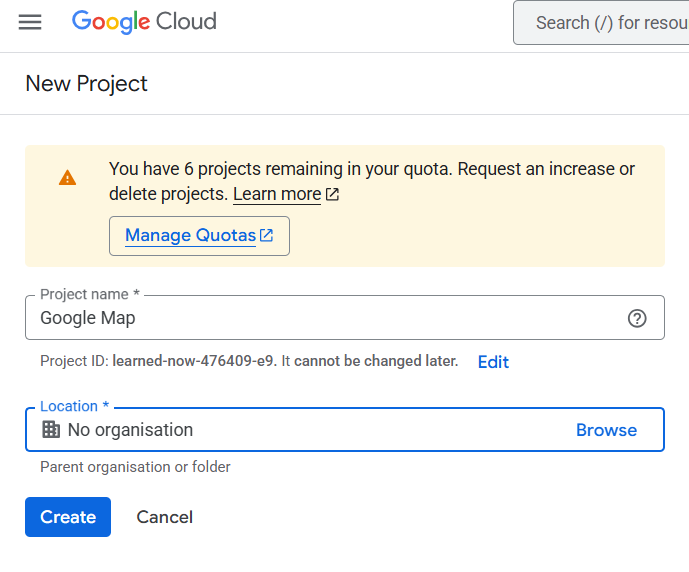Click the organisation building icon in Location
The image size is (689, 572).
pos(51,430)
